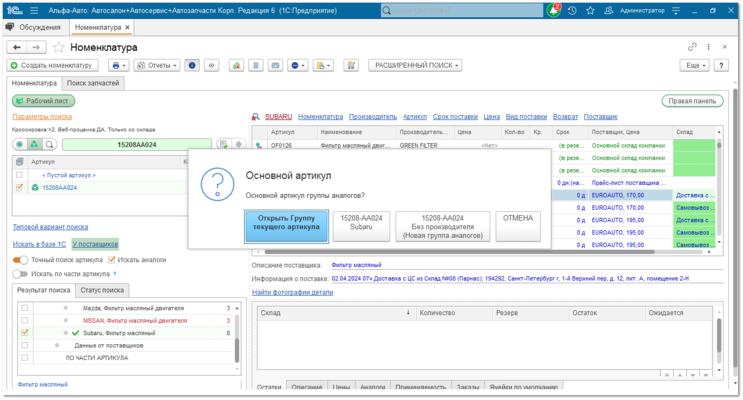The height and width of the screenshot is (400, 743).
Task: Sort by the Склад column arrow
Action: (408, 312)
